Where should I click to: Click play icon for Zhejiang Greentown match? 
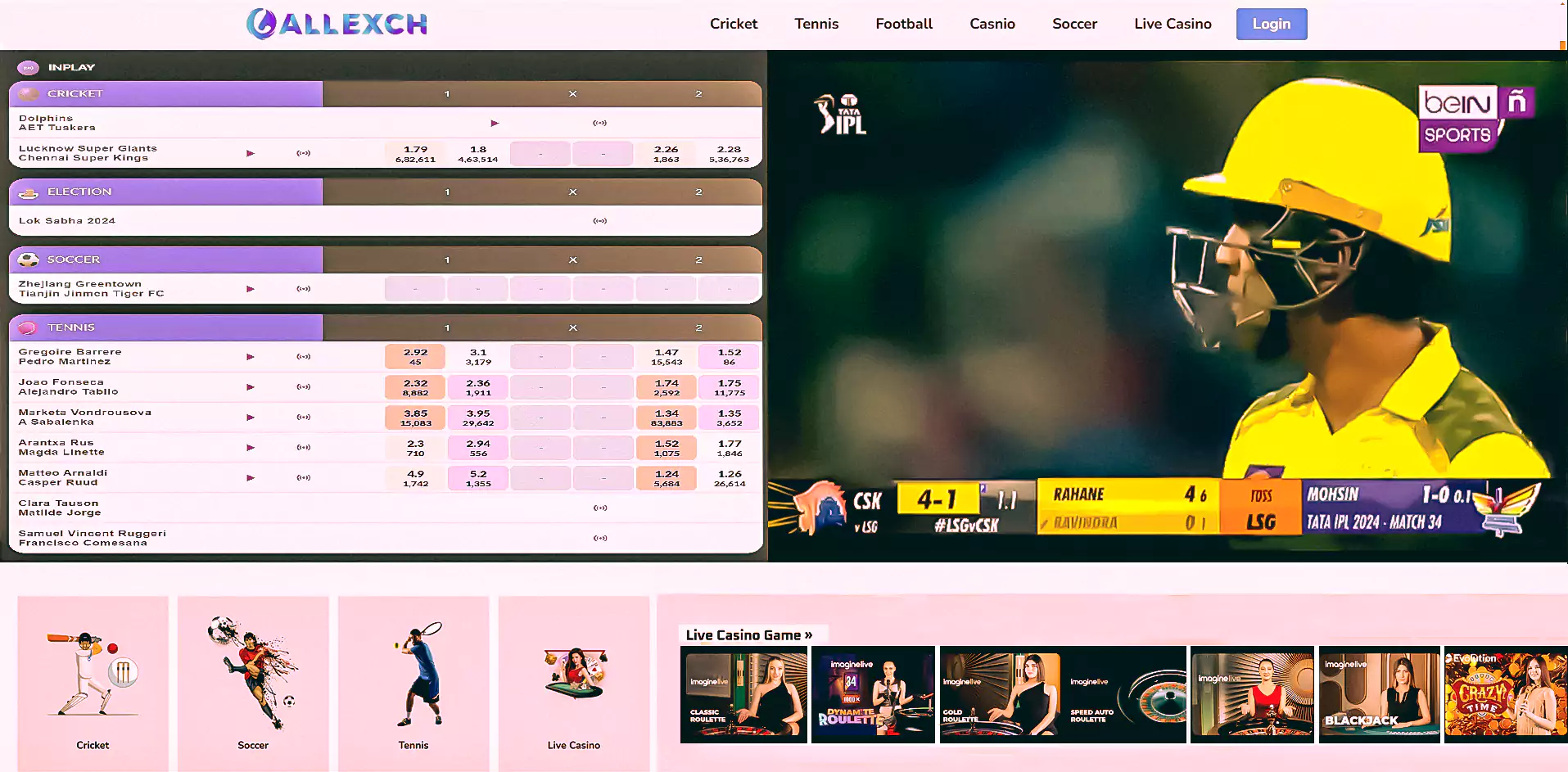(x=251, y=289)
